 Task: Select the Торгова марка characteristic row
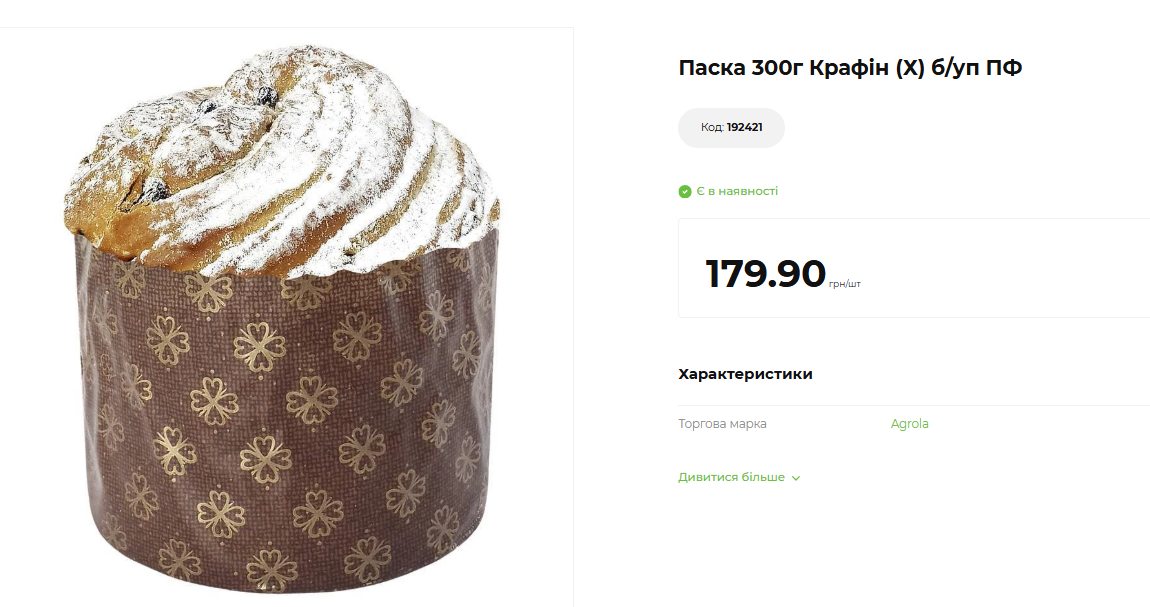pos(722,424)
